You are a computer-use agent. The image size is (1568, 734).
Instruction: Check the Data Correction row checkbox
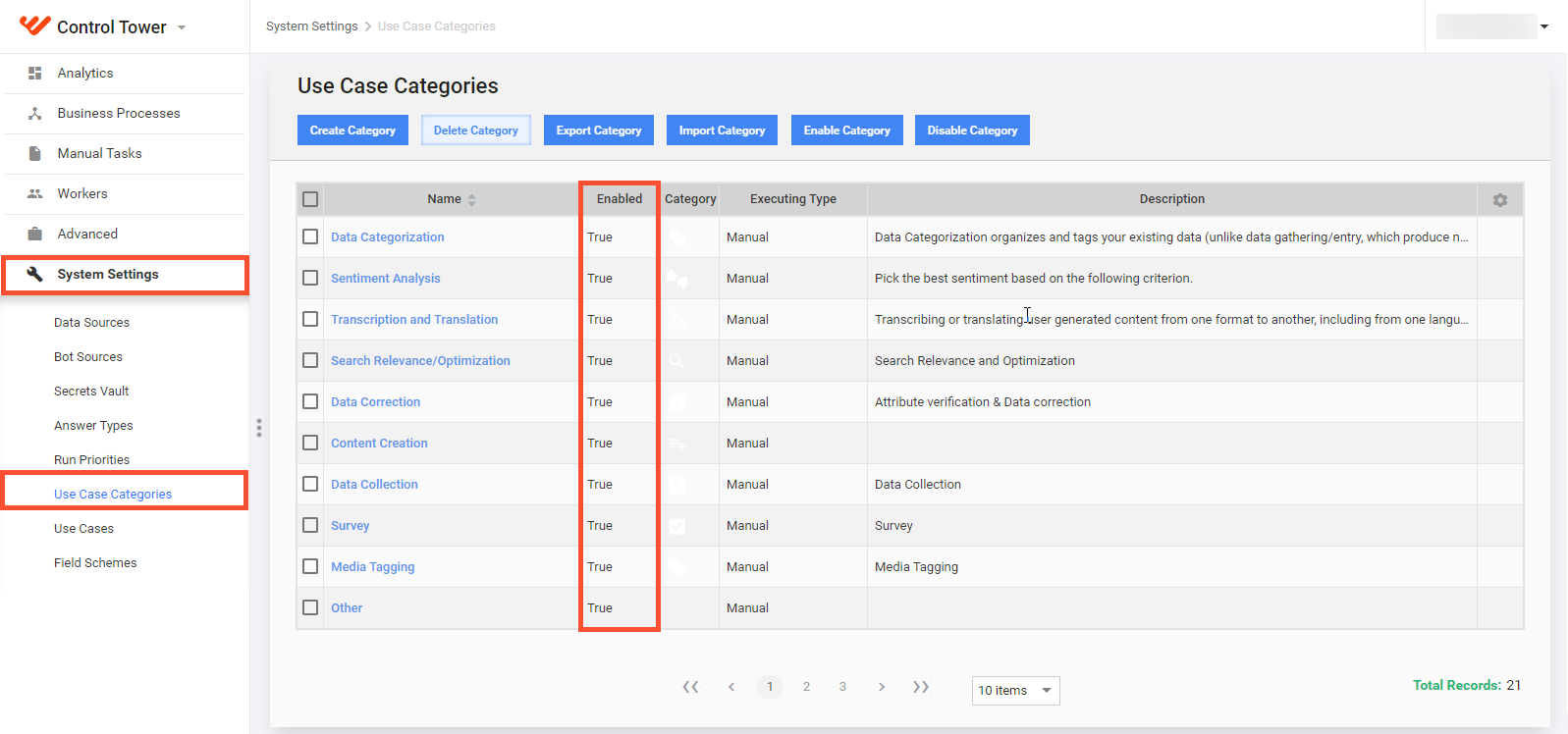pos(310,401)
